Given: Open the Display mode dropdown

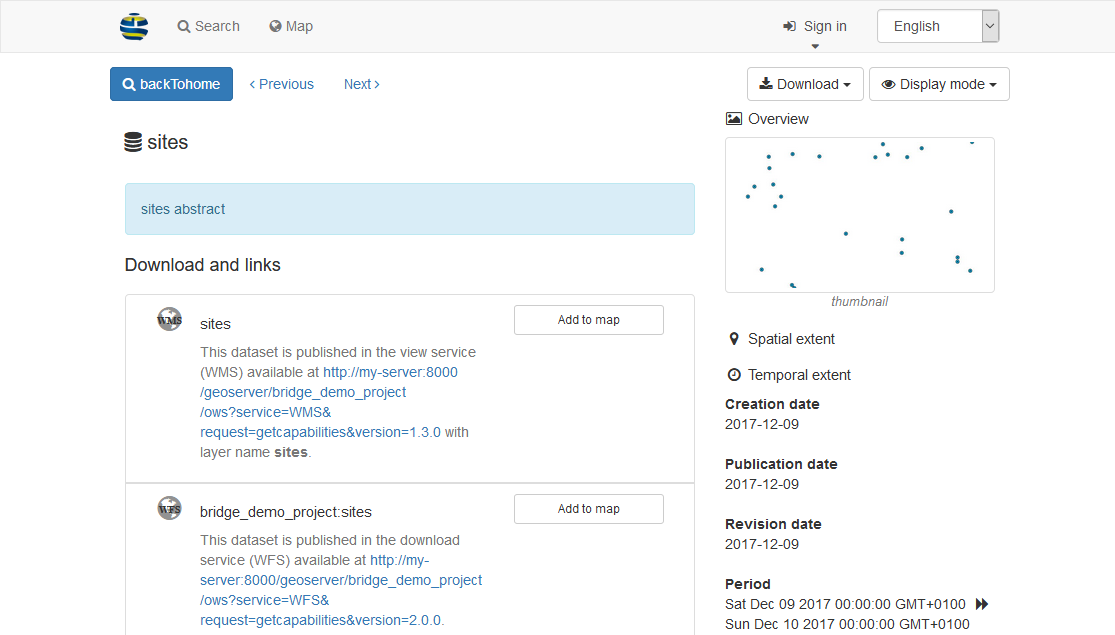Looking at the screenshot, I should (x=939, y=84).
